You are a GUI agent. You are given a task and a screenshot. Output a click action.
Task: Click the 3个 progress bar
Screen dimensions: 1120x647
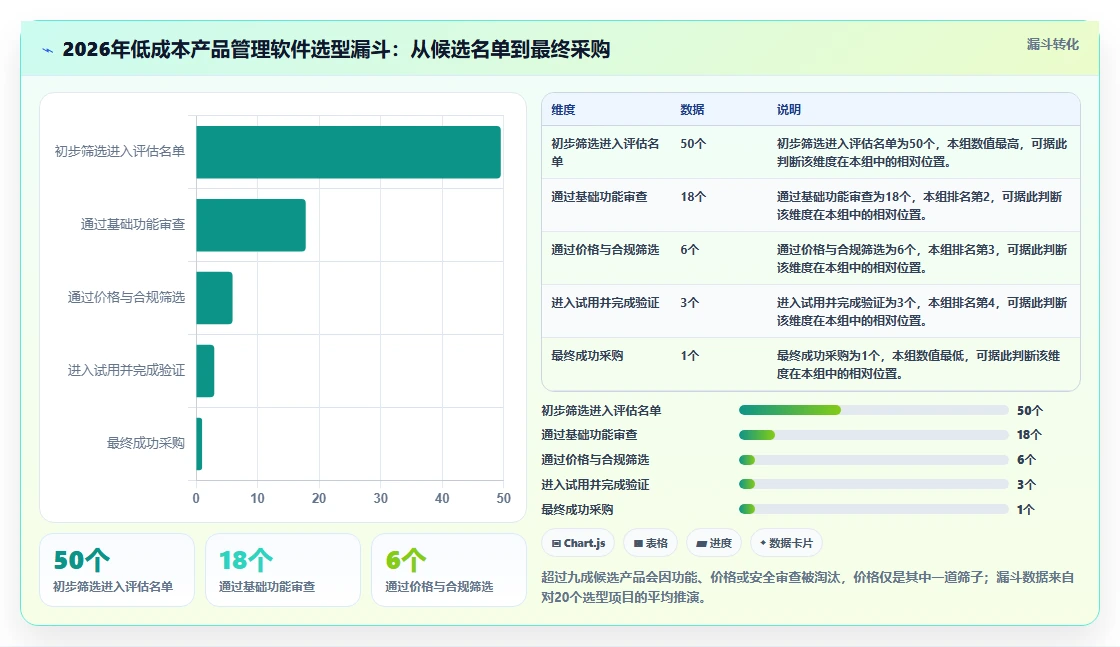click(x=874, y=484)
